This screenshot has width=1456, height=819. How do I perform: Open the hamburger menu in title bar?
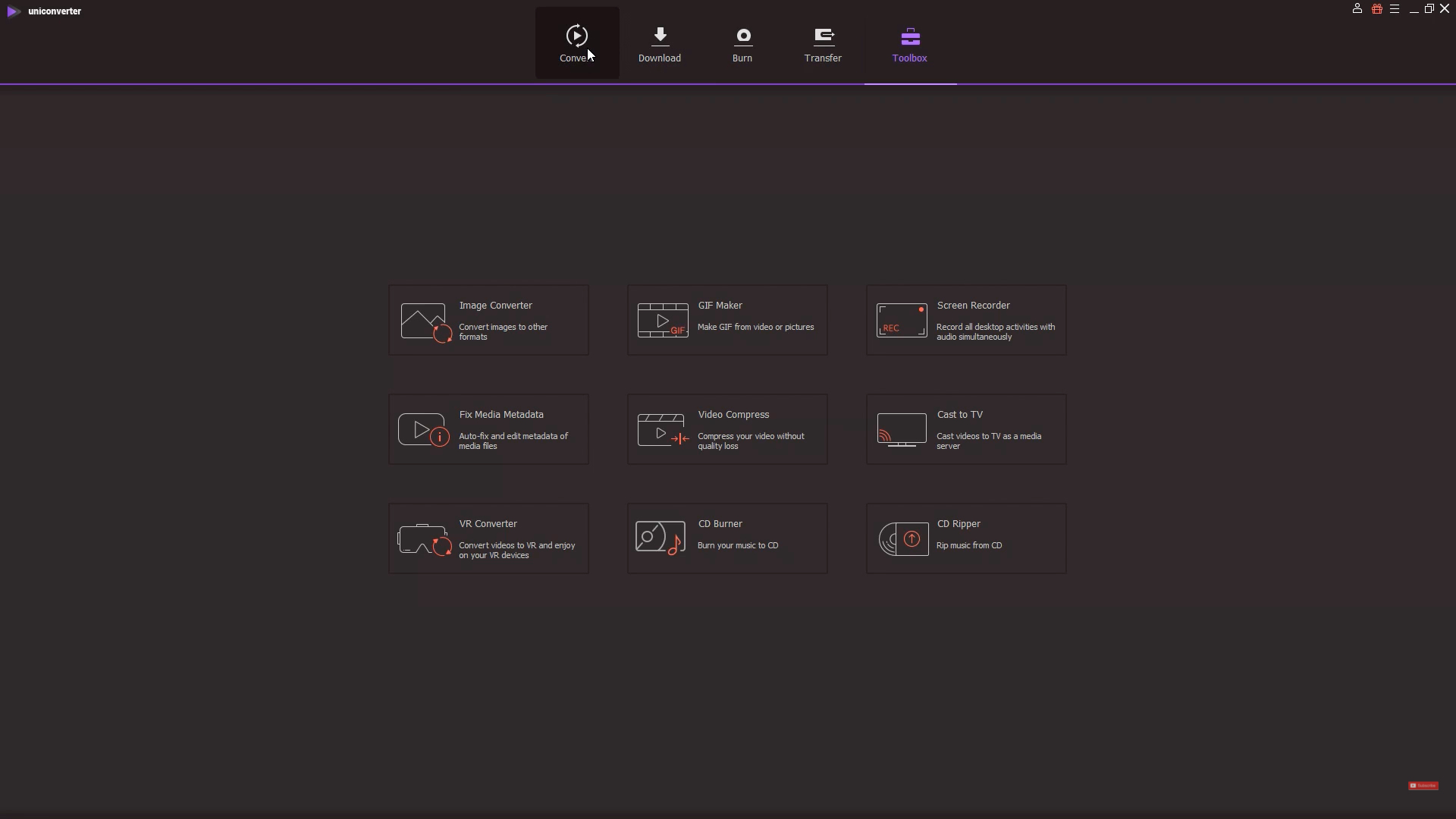[1395, 9]
